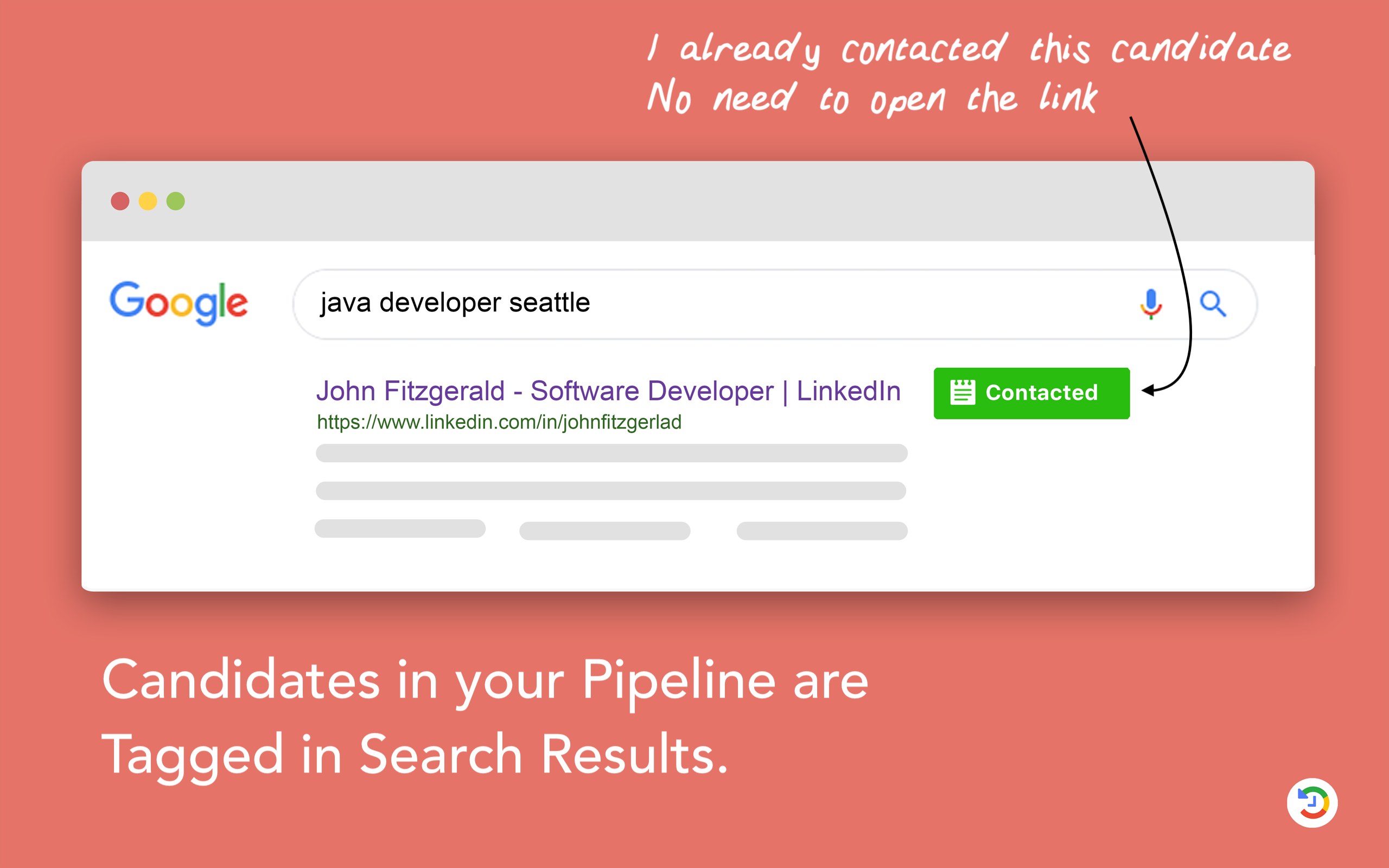
Task: Click handwritten text 'No need to open the link'
Action: [872, 98]
